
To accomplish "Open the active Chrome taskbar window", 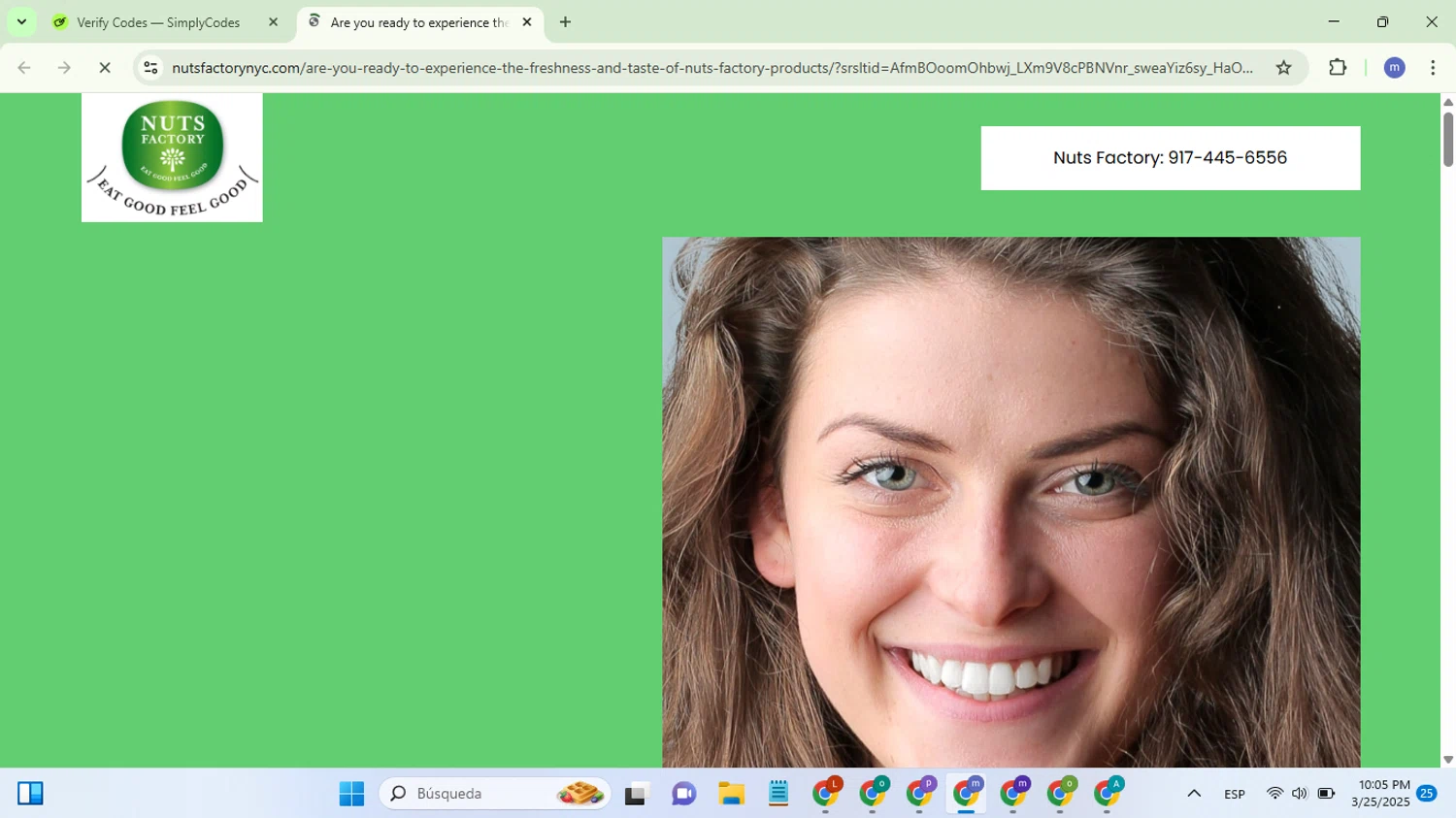I will tap(967, 794).
